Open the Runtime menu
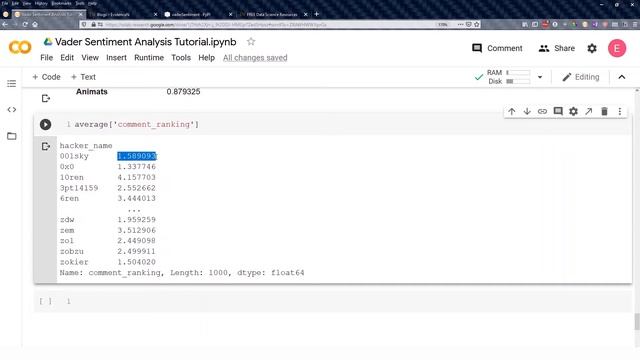This screenshot has width=640, height=360. tap(149, 58)
